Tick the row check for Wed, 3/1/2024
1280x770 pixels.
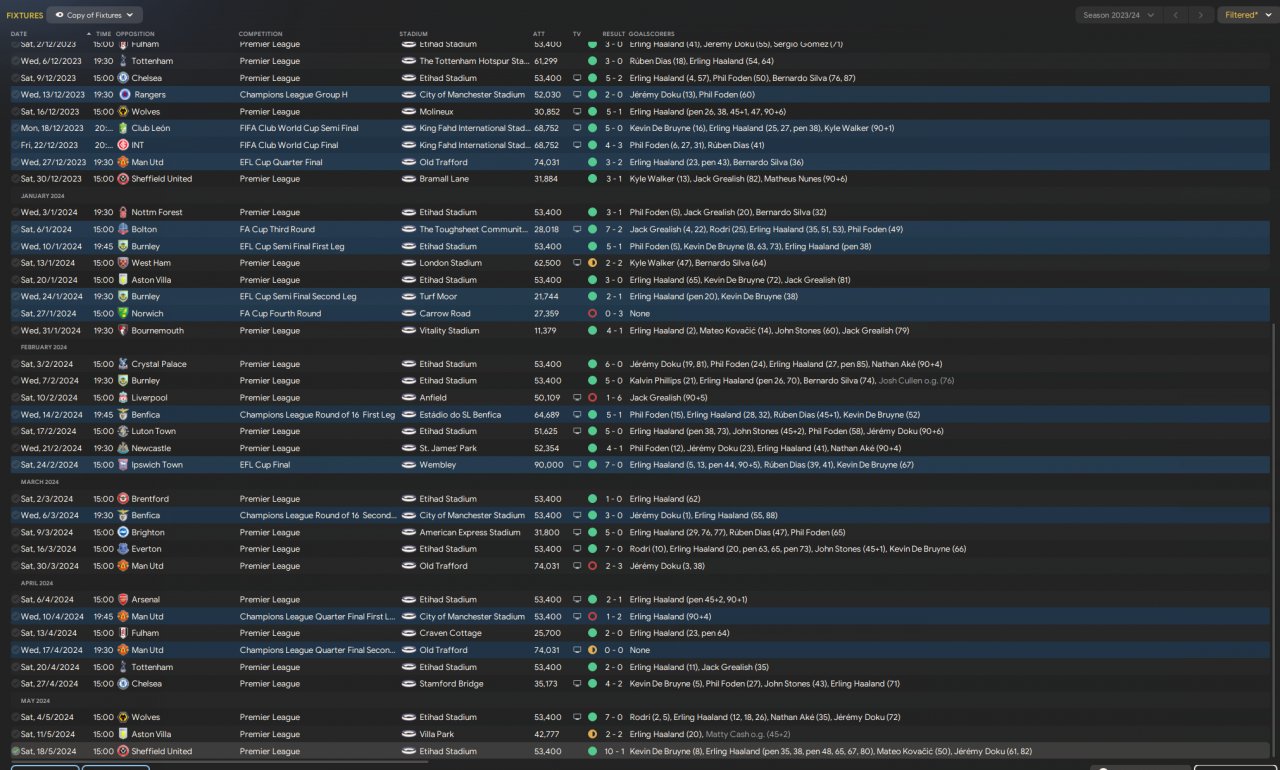(x=15, y=212)
